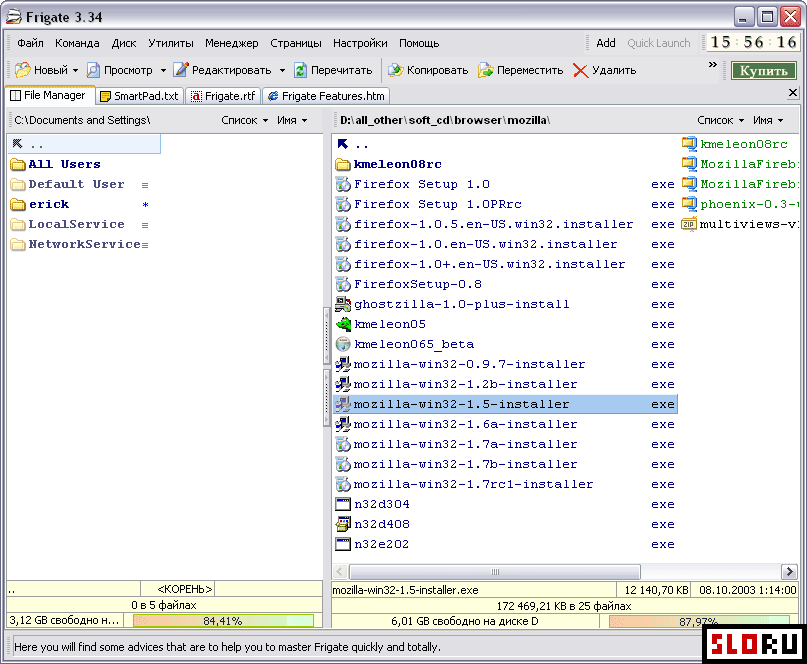Viewport: 807px width, 664px height.
Task: Click the parent folder arrow in left panel
Action: pyautogui.click(x=17, y=144)
